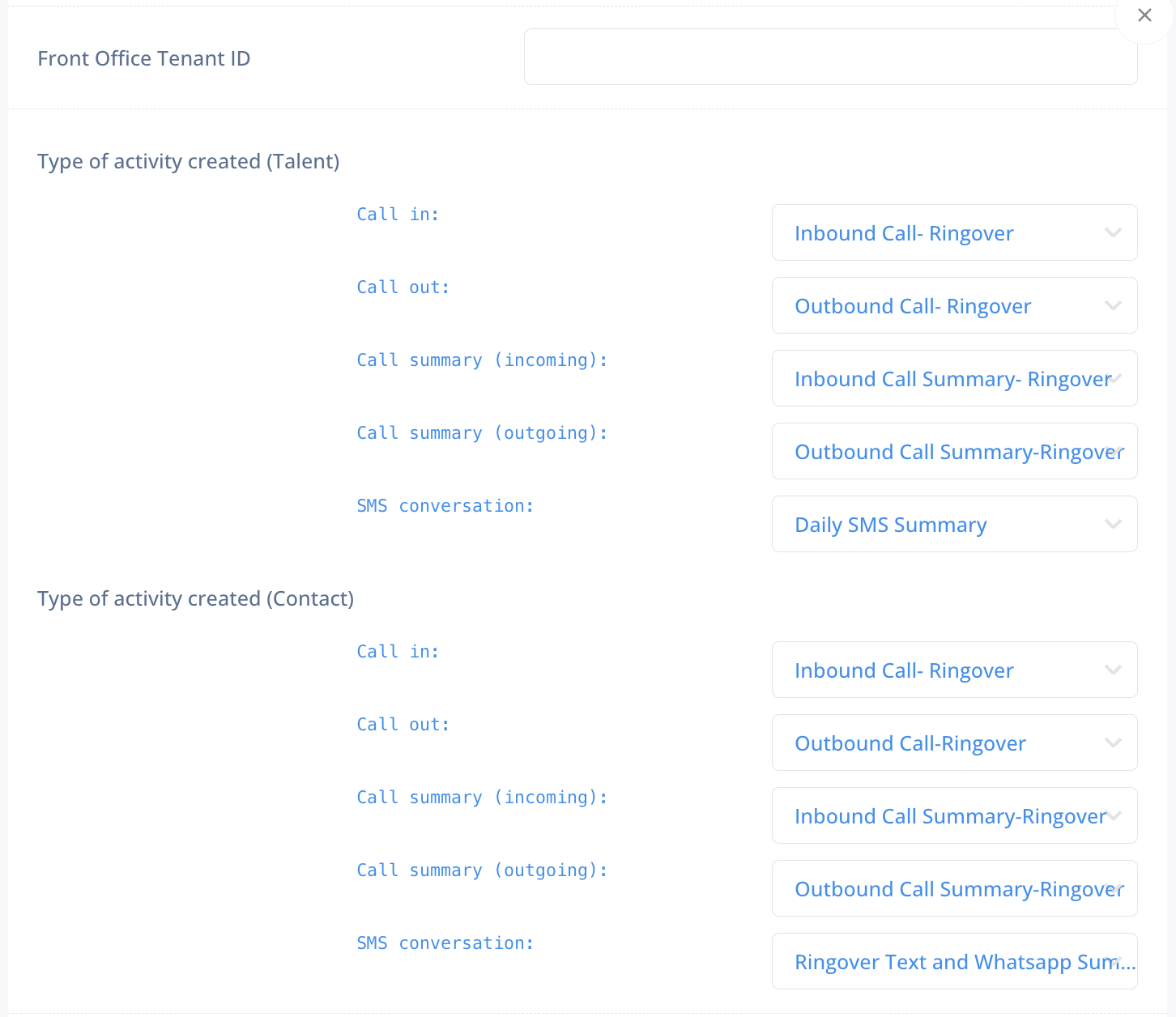Click chevron arrow of Contact Call out

(x=1113, y=743)
